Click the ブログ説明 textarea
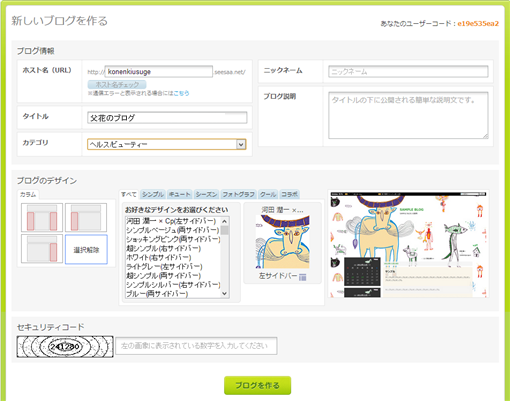The width and height of the screenshot is (510, 401). (408, 115)
